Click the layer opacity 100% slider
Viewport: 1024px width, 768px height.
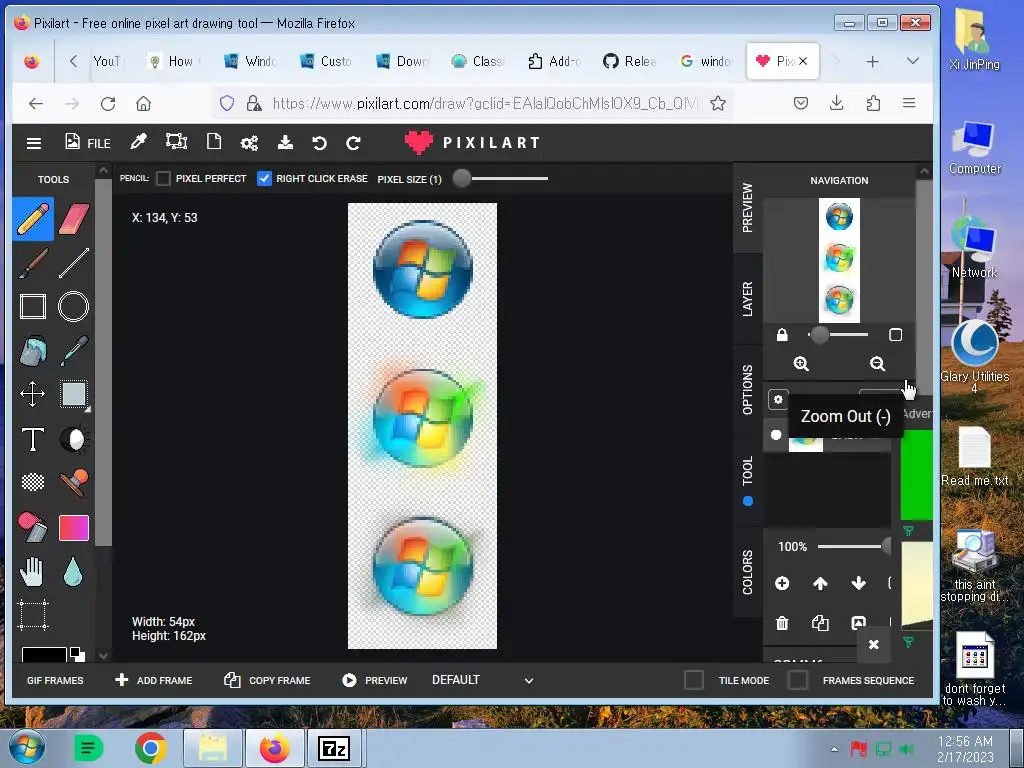click(x=852, y=546)
